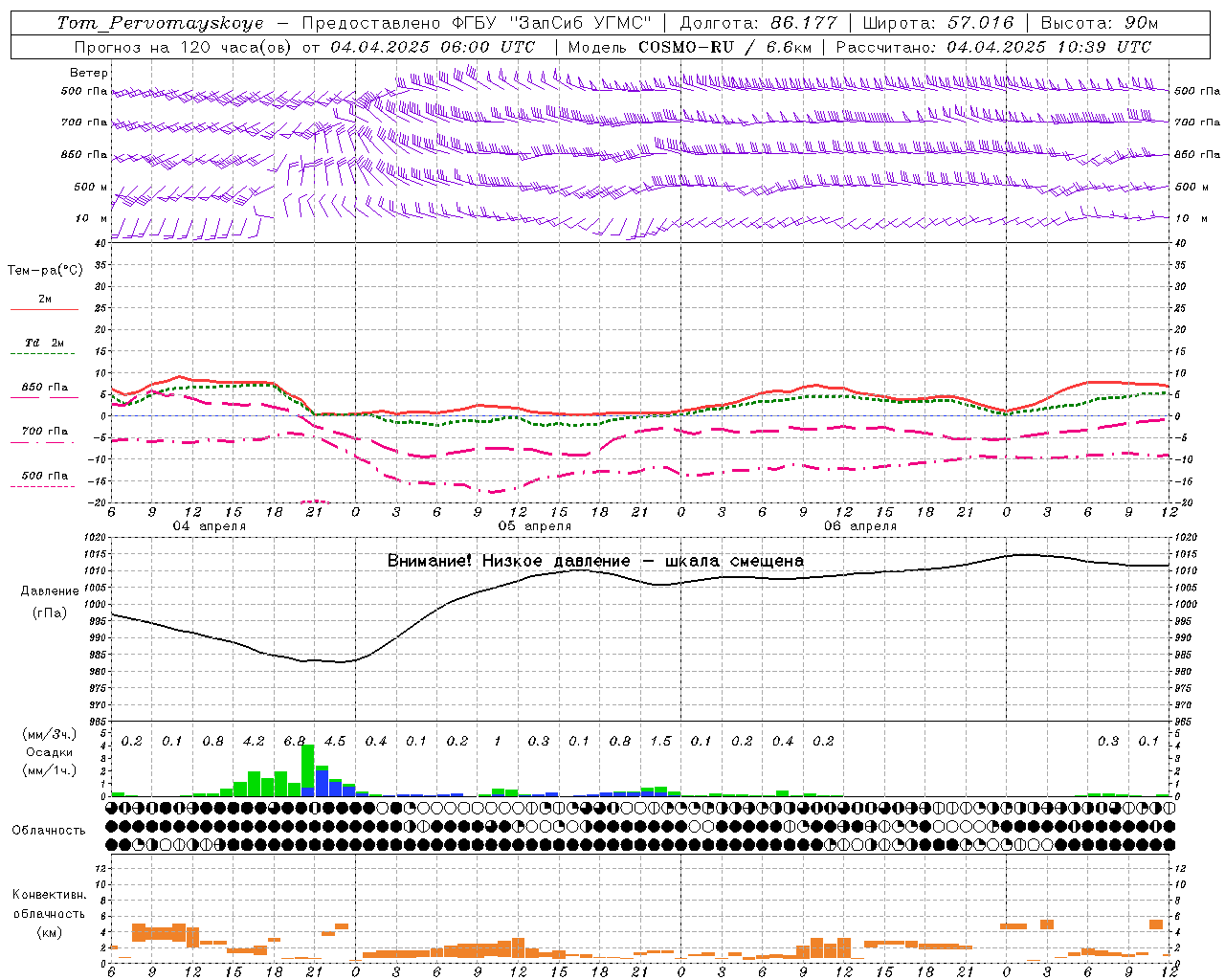1225x980 pixels.
Task: Click the 04 апреля date label
Action: [x=209, y=526]
